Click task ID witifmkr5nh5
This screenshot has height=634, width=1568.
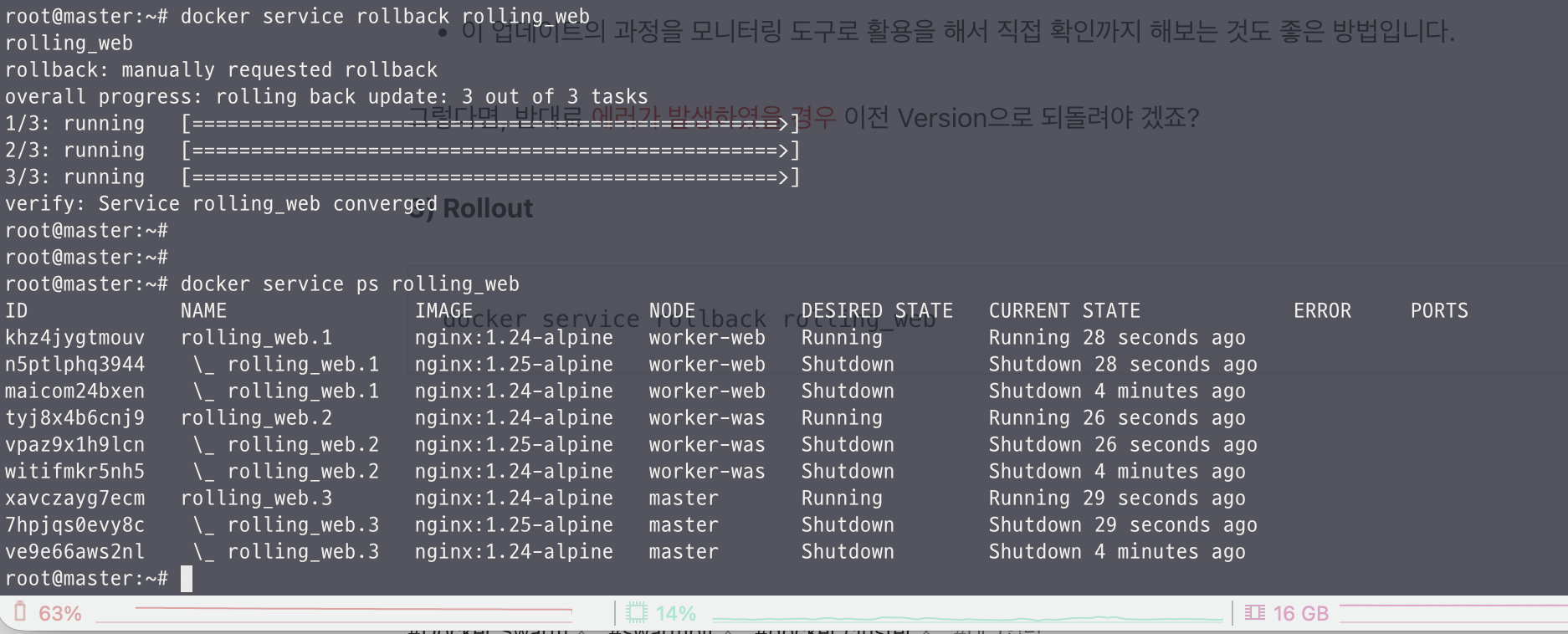click(74, 472)
